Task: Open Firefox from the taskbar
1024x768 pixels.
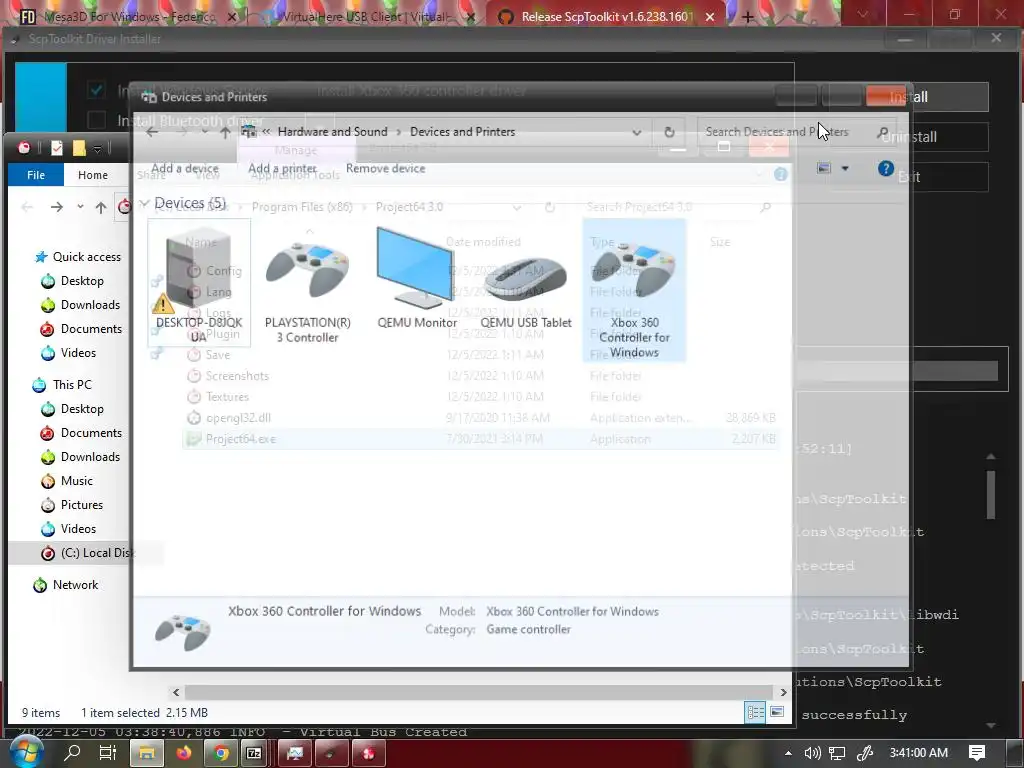Action: point(184,753)
